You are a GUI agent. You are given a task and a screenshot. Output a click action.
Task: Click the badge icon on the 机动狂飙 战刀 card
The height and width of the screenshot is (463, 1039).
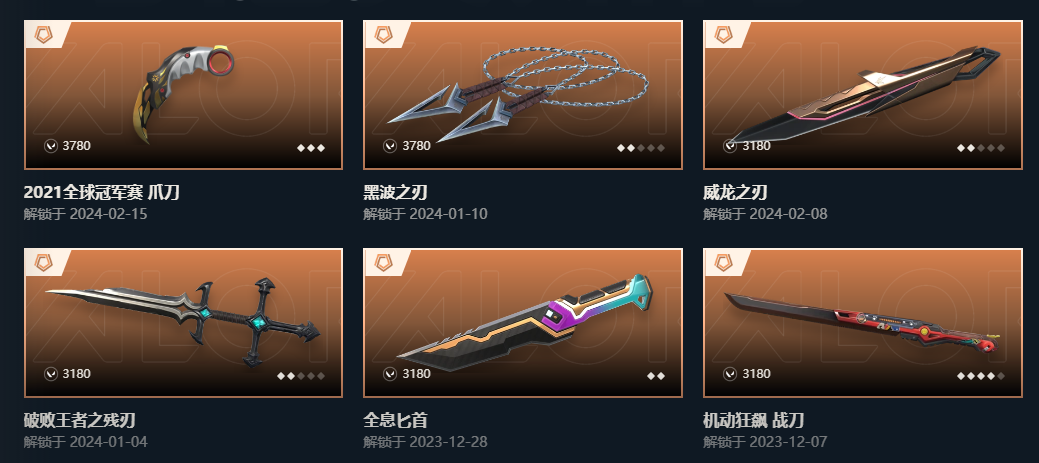(724, 262)
